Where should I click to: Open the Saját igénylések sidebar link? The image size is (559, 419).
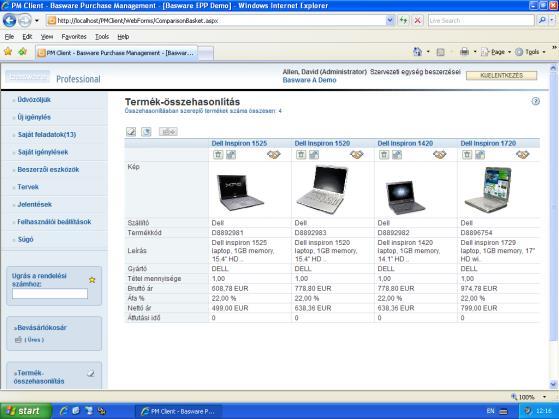[43, 152]
